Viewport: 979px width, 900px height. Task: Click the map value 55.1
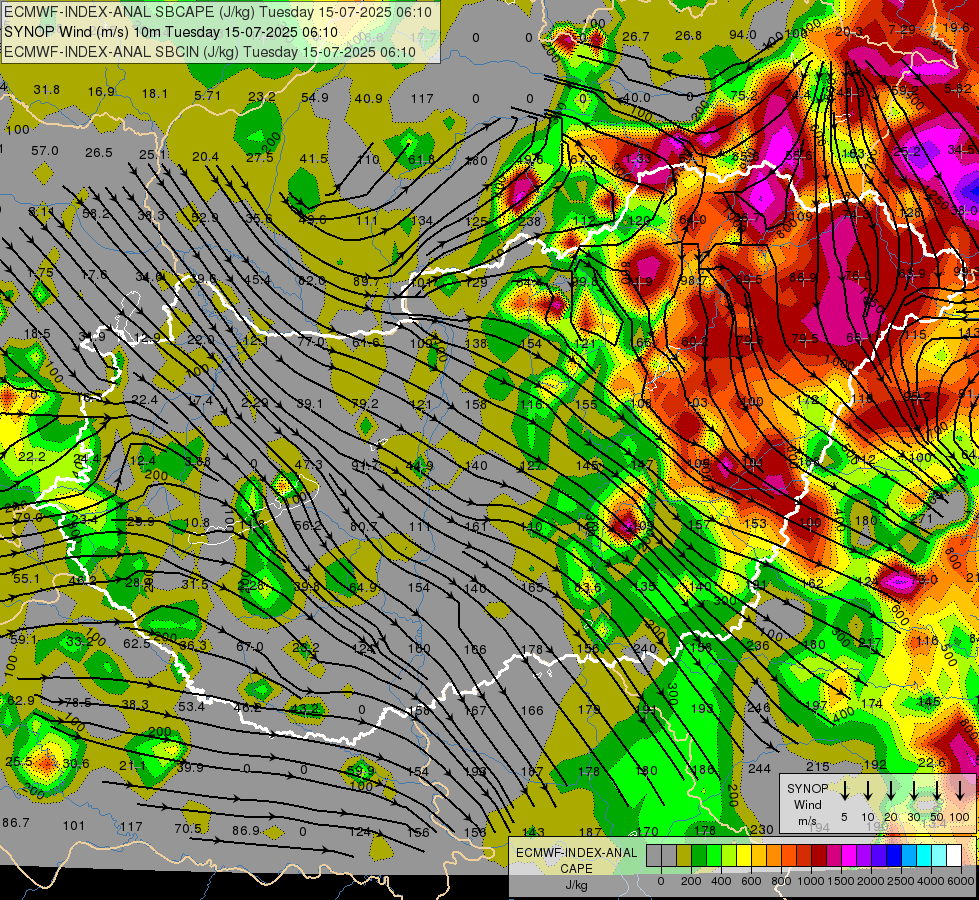pyautogui.click(x=26, y=579)
